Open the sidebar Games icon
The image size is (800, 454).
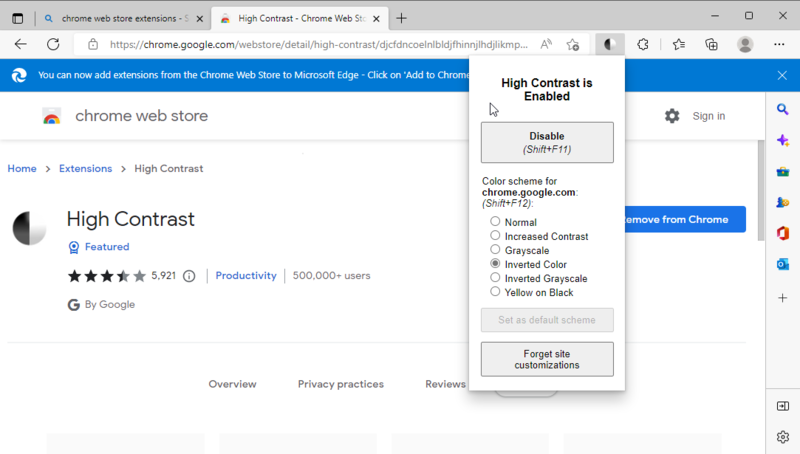(783, 203)
